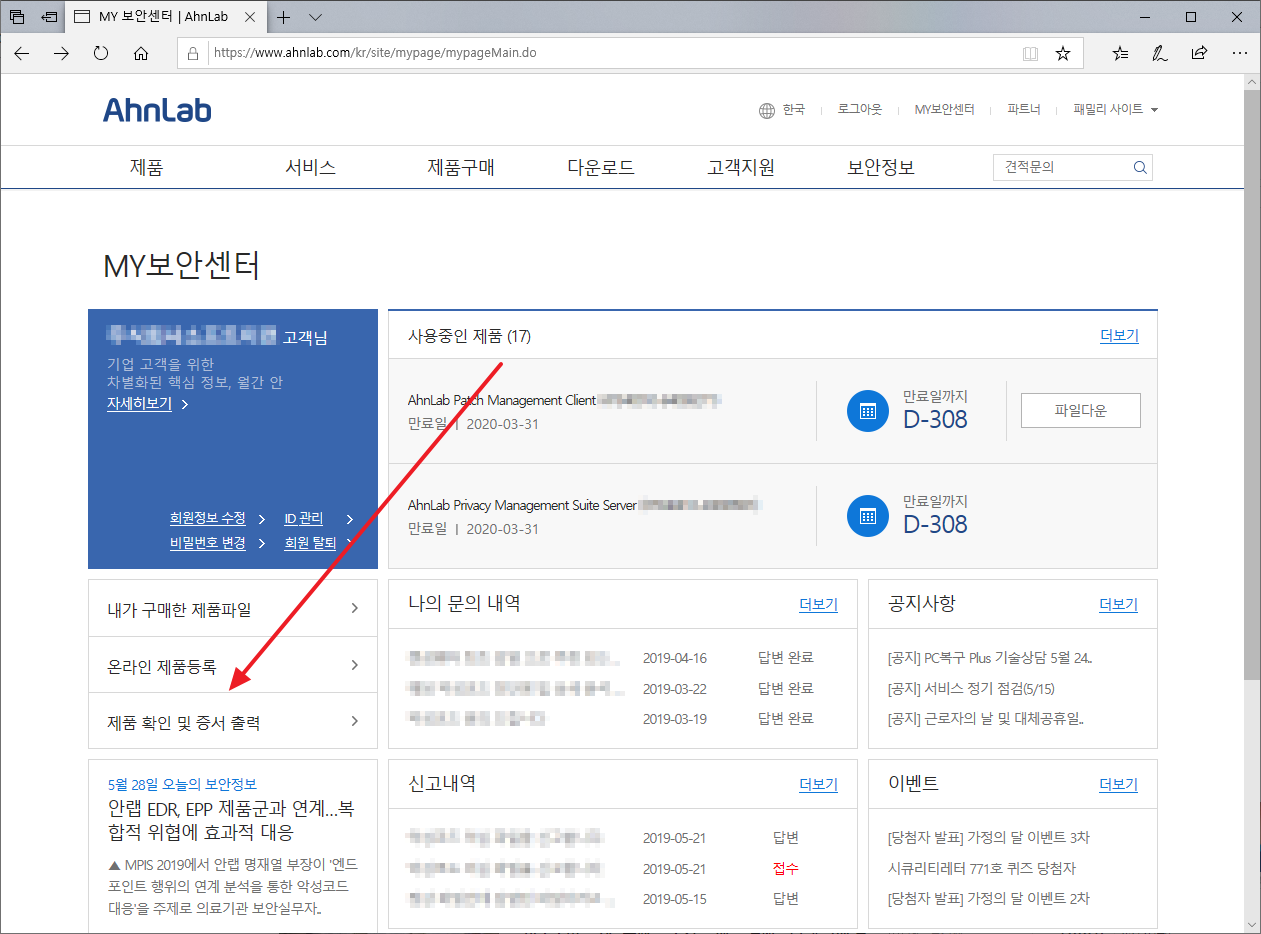Expand the 패밀리 사이트 dropdown
The width and height of the screenshot is (1261, 934).
pos(1116,110)
